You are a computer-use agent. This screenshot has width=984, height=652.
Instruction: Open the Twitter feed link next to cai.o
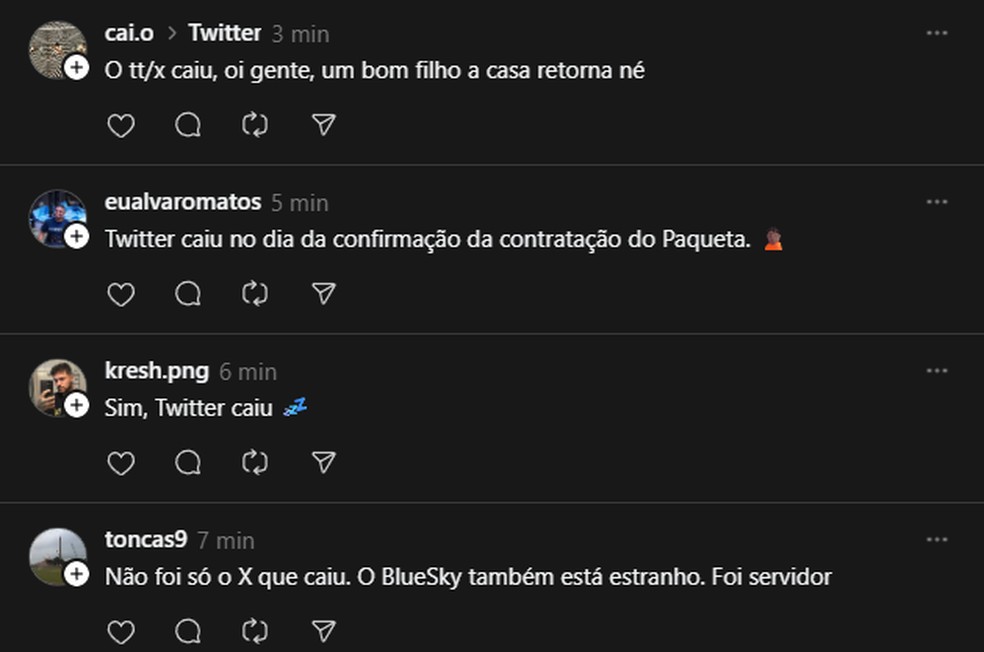pyautogui.click(x=224, y=33)
